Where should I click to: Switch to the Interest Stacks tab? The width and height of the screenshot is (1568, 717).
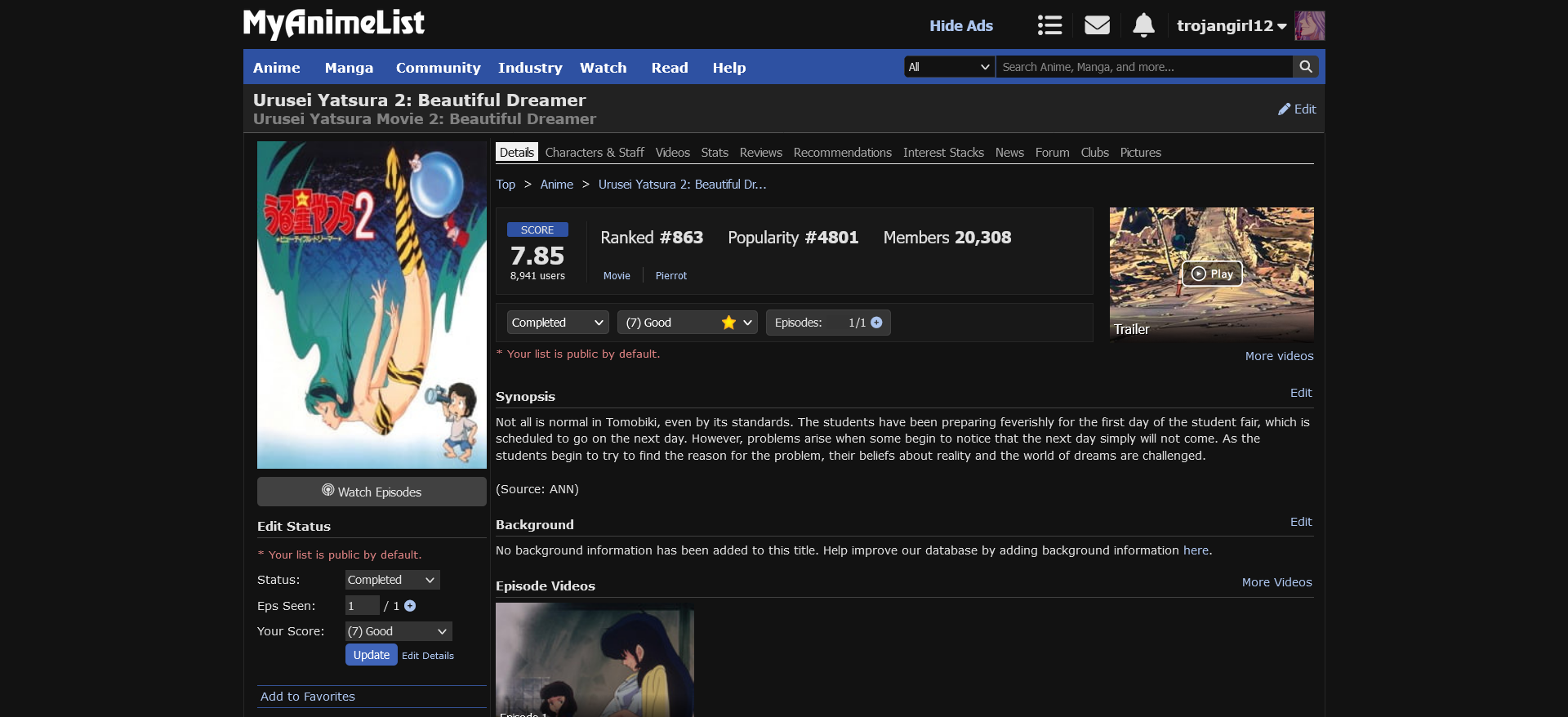(x=943, y=153)
